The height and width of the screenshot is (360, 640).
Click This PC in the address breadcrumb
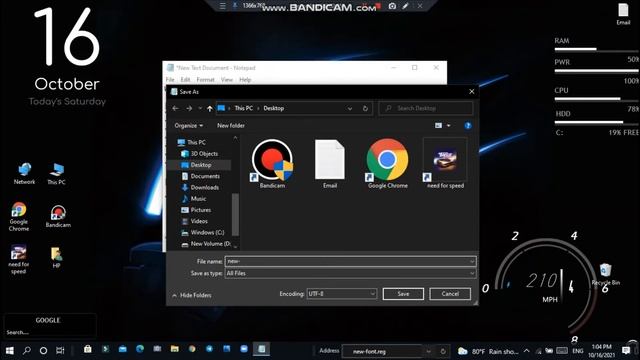point(244,109)
